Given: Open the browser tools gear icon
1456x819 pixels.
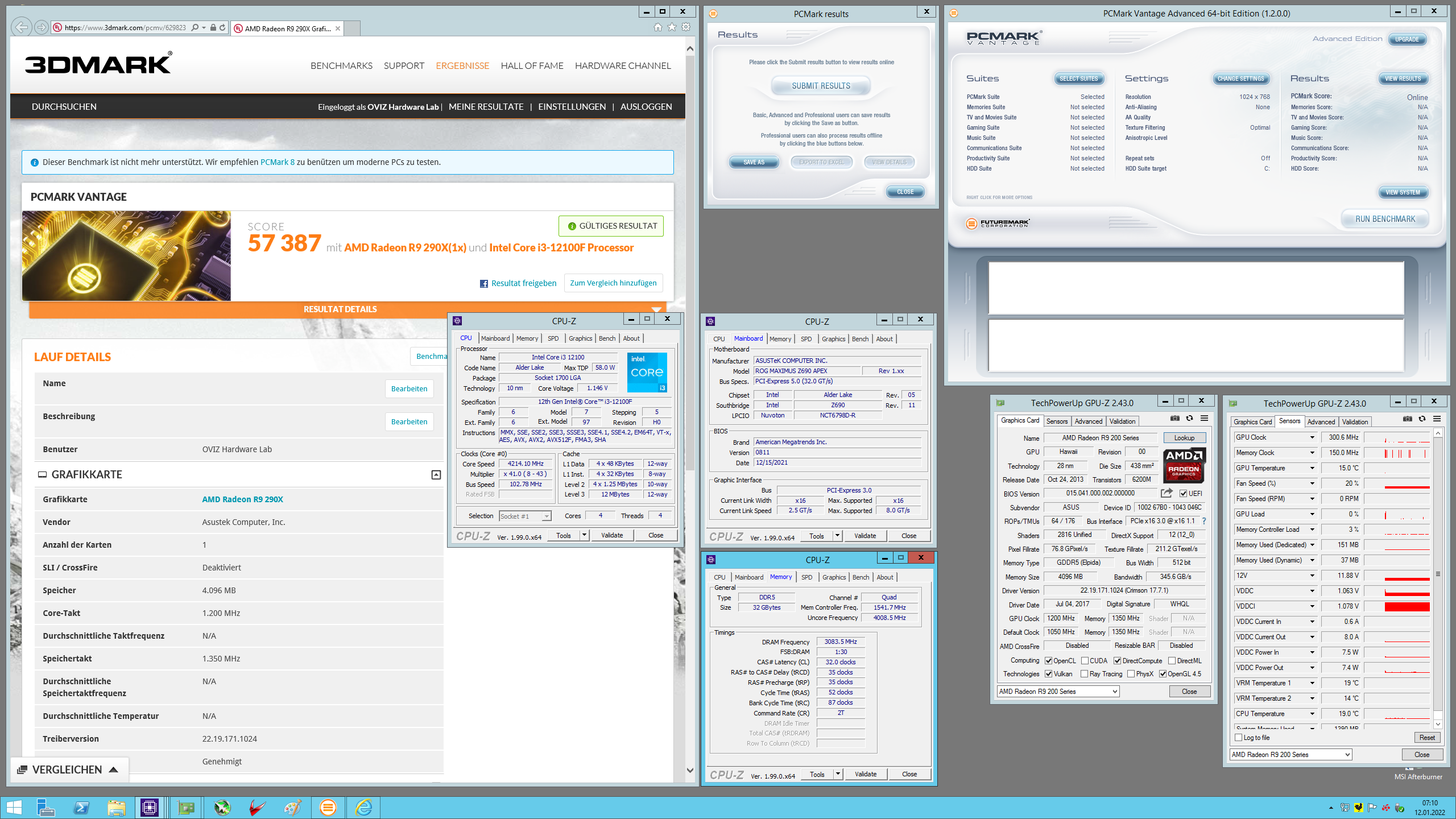Looking at the screenshot, I should 686,27.
